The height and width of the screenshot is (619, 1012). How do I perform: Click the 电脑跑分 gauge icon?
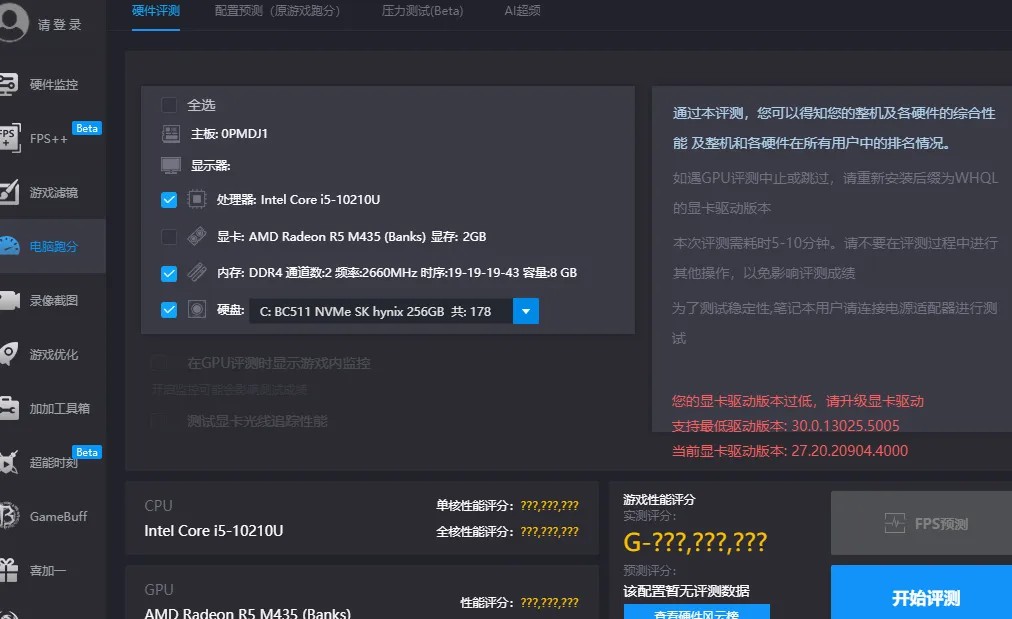pyautogui.click(x=9, y=246)
